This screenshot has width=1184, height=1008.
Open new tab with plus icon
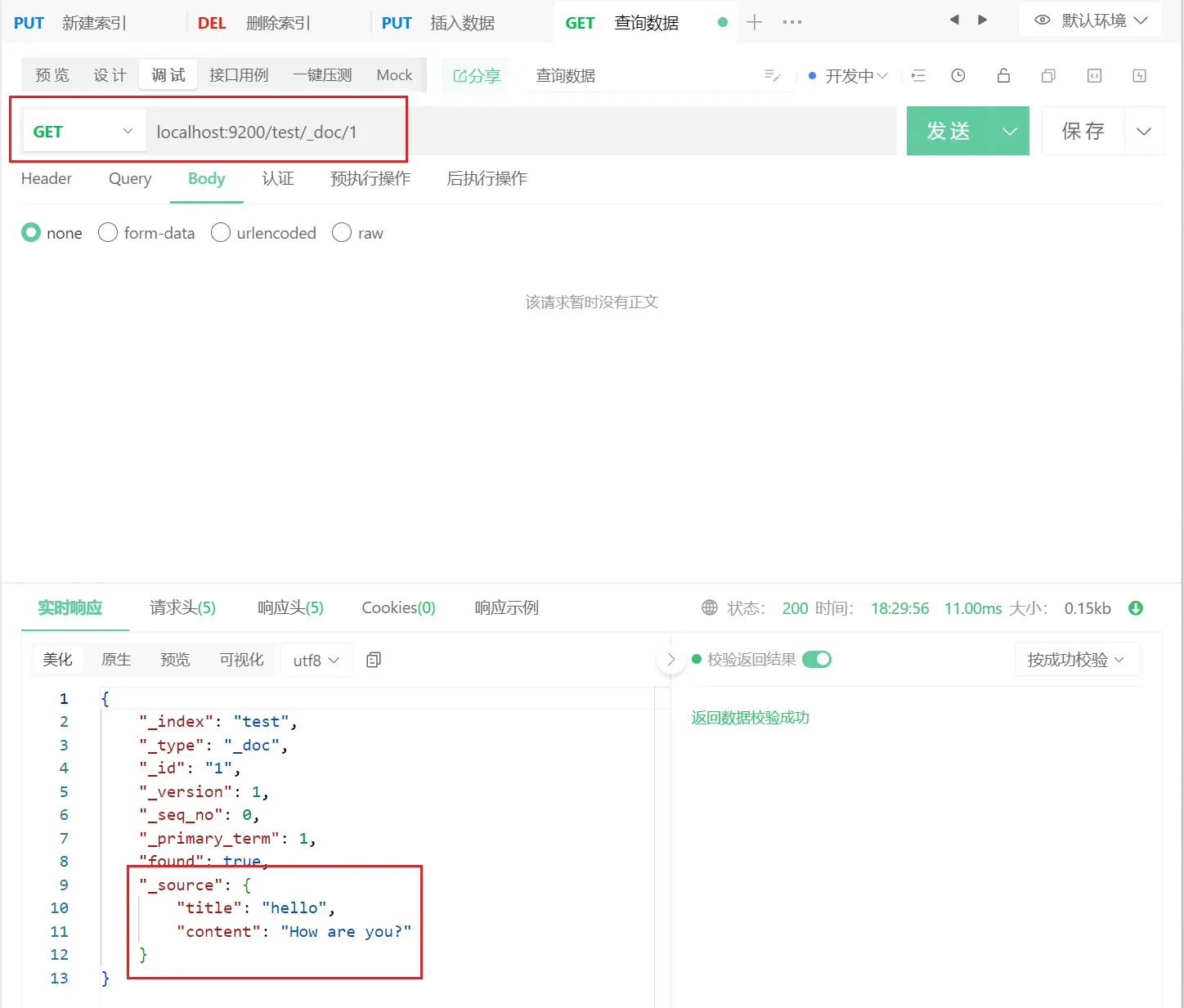click(x=754, y=22)
